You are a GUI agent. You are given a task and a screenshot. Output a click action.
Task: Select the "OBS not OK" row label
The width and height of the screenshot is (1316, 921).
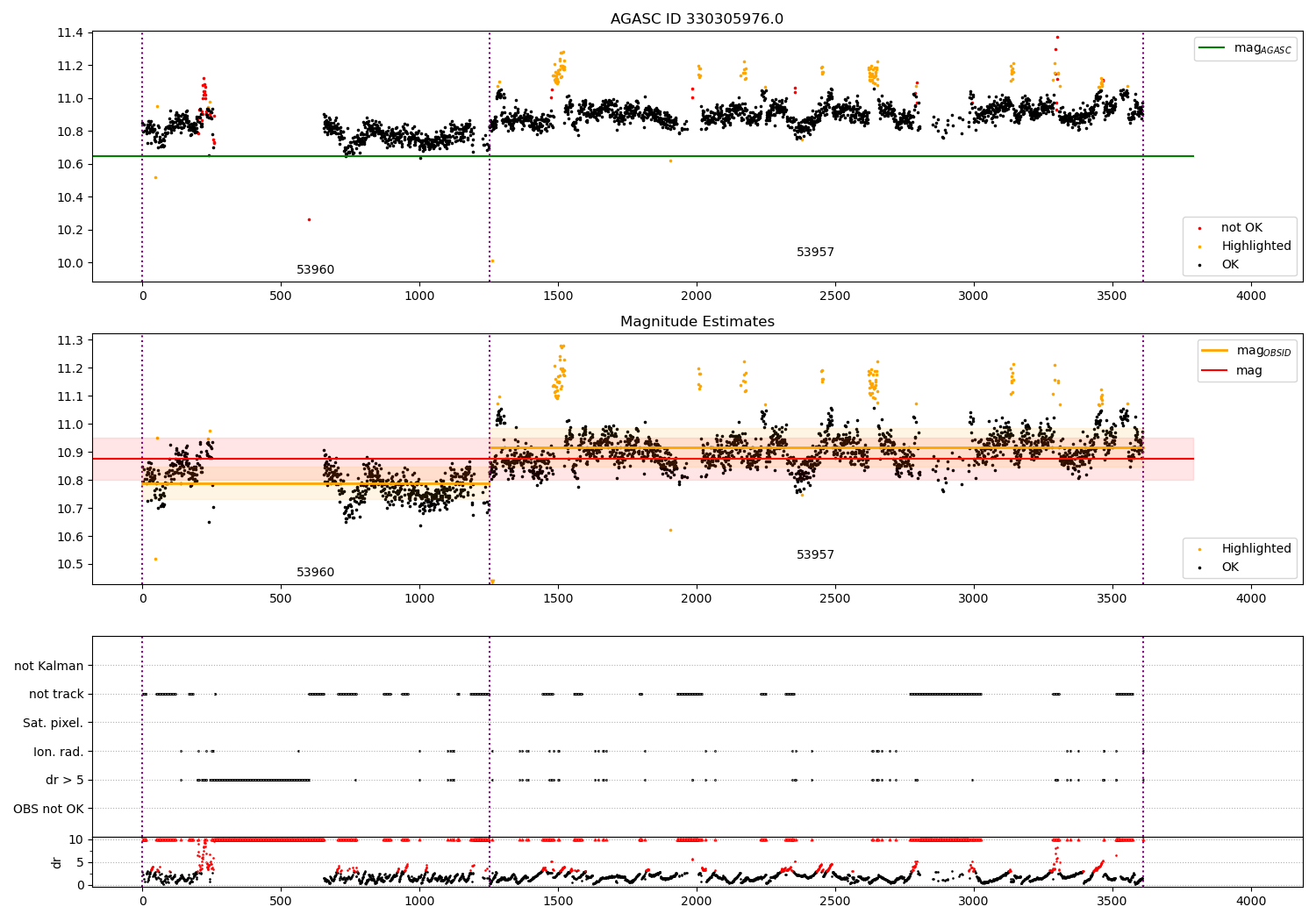pyautogui.click(x=48, y=809)
